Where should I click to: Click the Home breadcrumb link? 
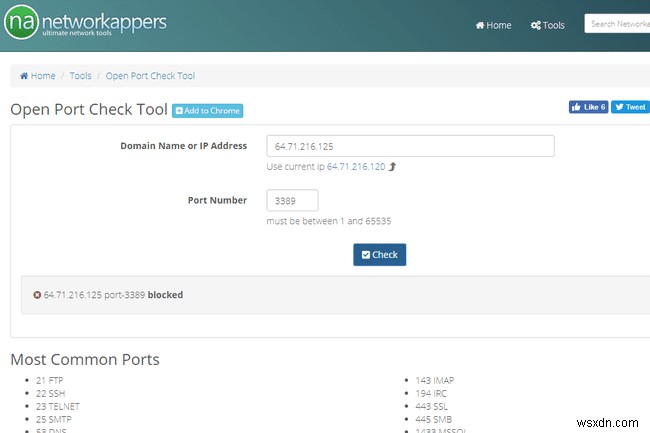click(x=38, y=75)
